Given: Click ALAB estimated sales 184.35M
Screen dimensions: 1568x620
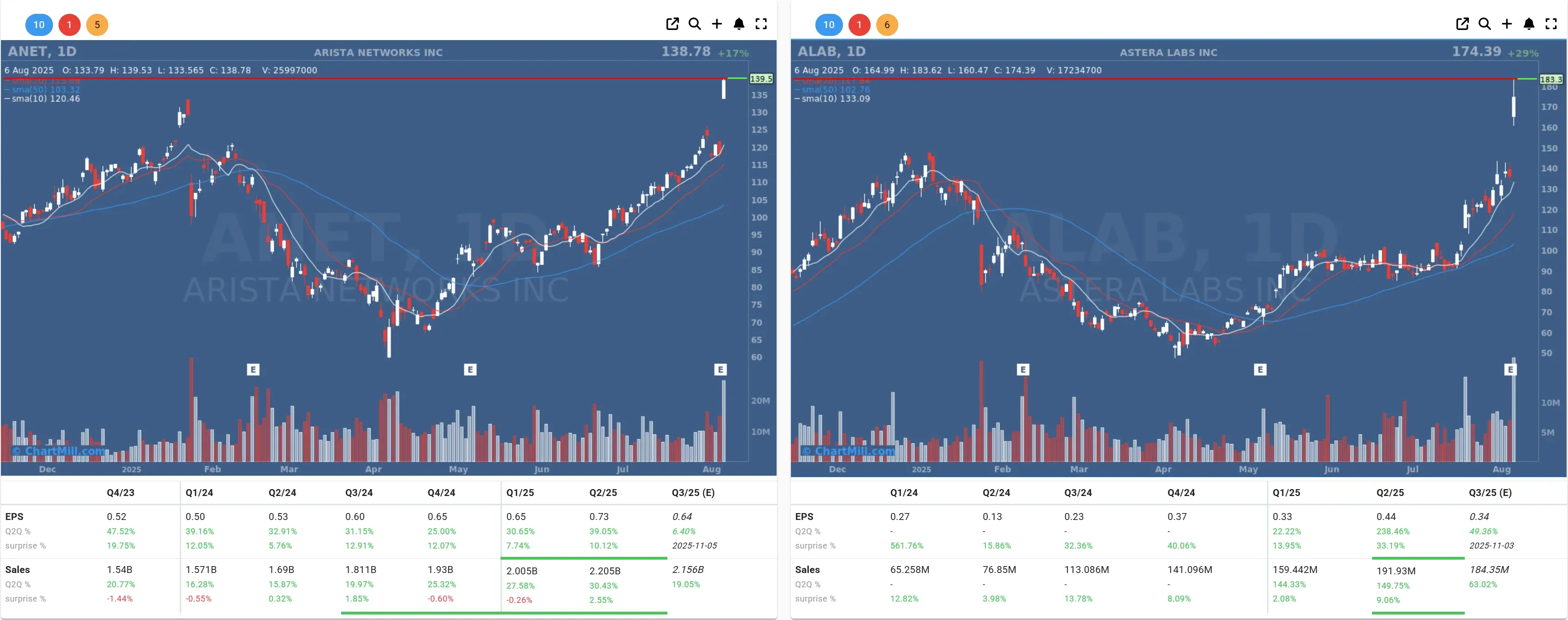Looking at the screenshot, I should click(x=1489, y=569).
